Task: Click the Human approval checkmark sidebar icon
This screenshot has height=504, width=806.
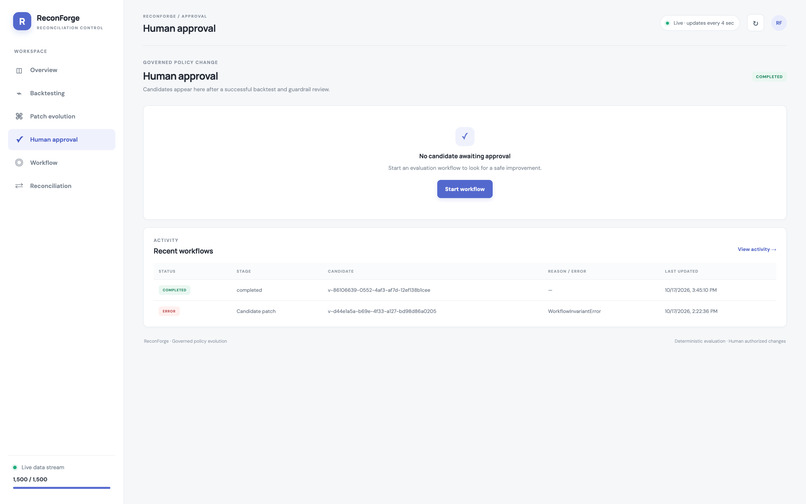Action: tap(19, 139)
